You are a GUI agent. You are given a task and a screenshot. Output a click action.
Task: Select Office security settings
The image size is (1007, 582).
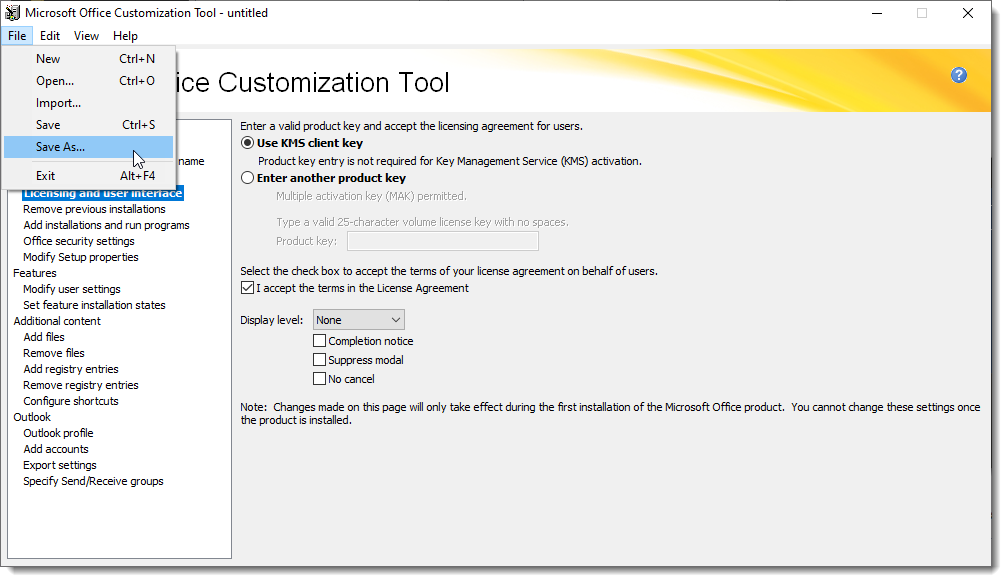(79, 242)
